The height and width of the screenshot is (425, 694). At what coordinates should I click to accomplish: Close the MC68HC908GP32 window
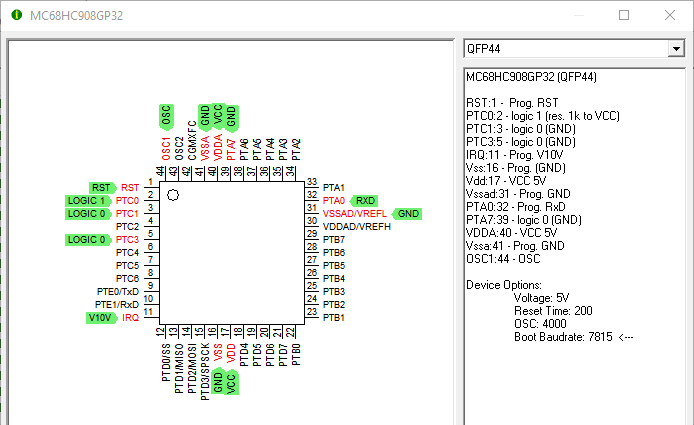click(x=670, y=15)
